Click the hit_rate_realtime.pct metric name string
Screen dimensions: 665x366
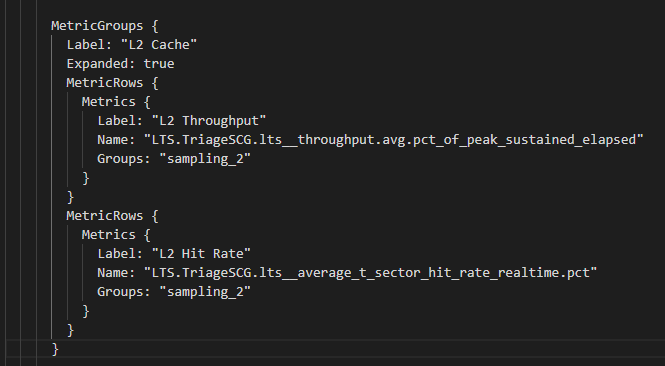(x=371, y=272)
